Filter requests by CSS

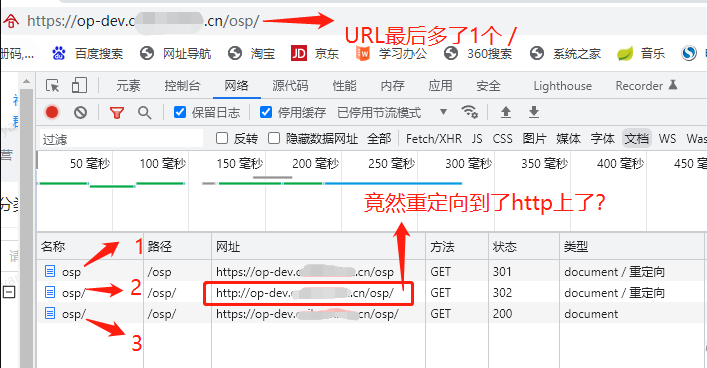point(502,138)
